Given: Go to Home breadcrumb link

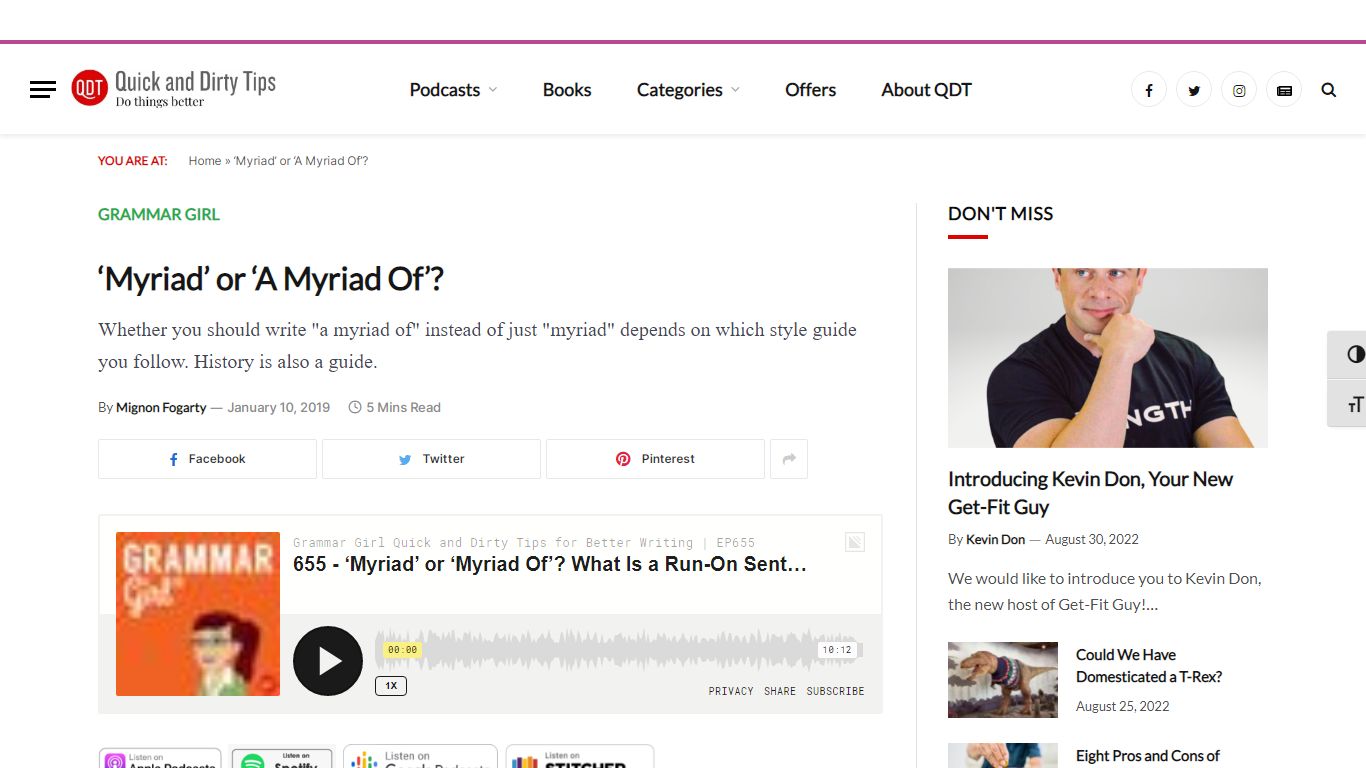Looking at the screenshot, I should click(x=205, y=161).
